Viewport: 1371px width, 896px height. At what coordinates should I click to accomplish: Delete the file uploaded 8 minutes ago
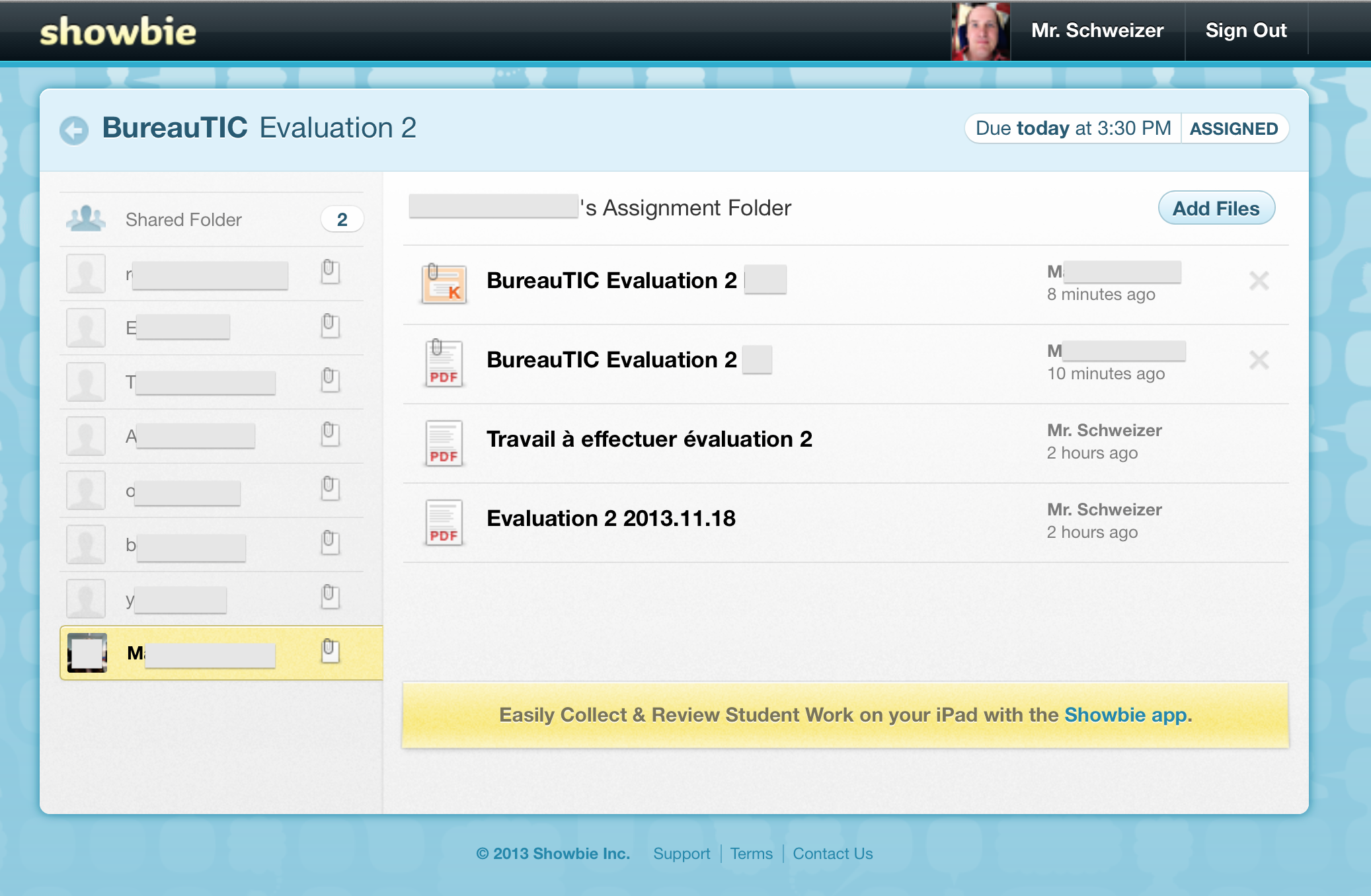tap(1259, 281)
